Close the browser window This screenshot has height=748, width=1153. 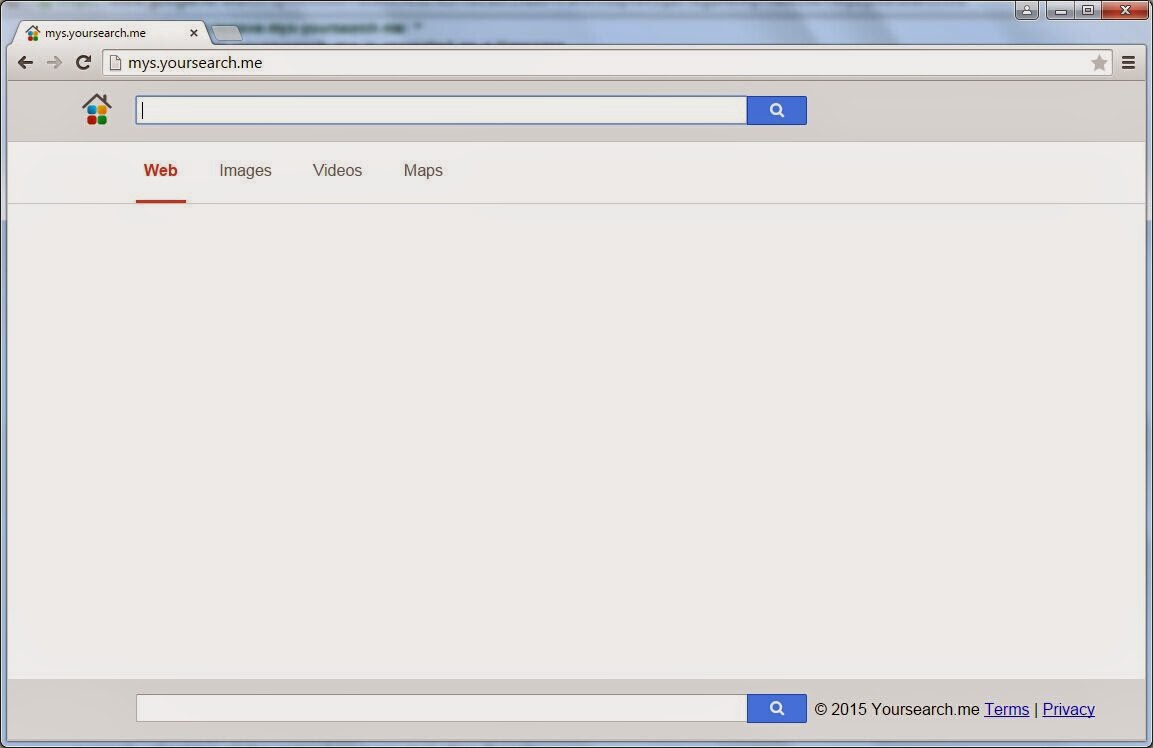pyautogui.click(x=1124, y=10)
